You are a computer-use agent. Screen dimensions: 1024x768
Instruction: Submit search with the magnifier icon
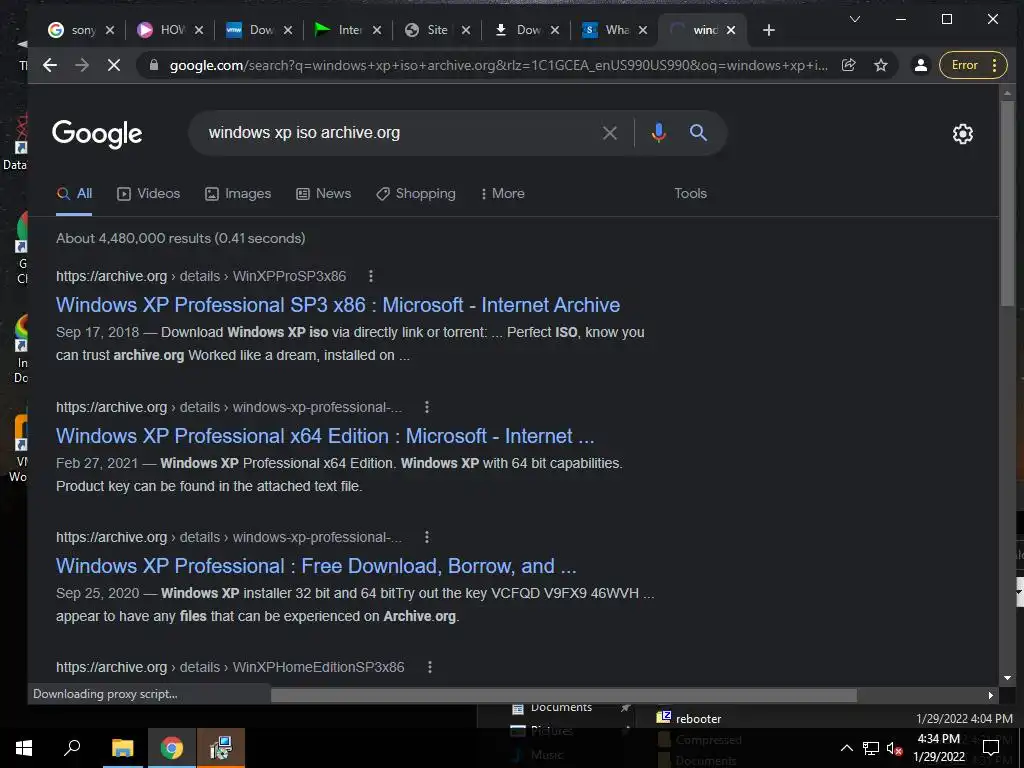[x=698, y=133]
